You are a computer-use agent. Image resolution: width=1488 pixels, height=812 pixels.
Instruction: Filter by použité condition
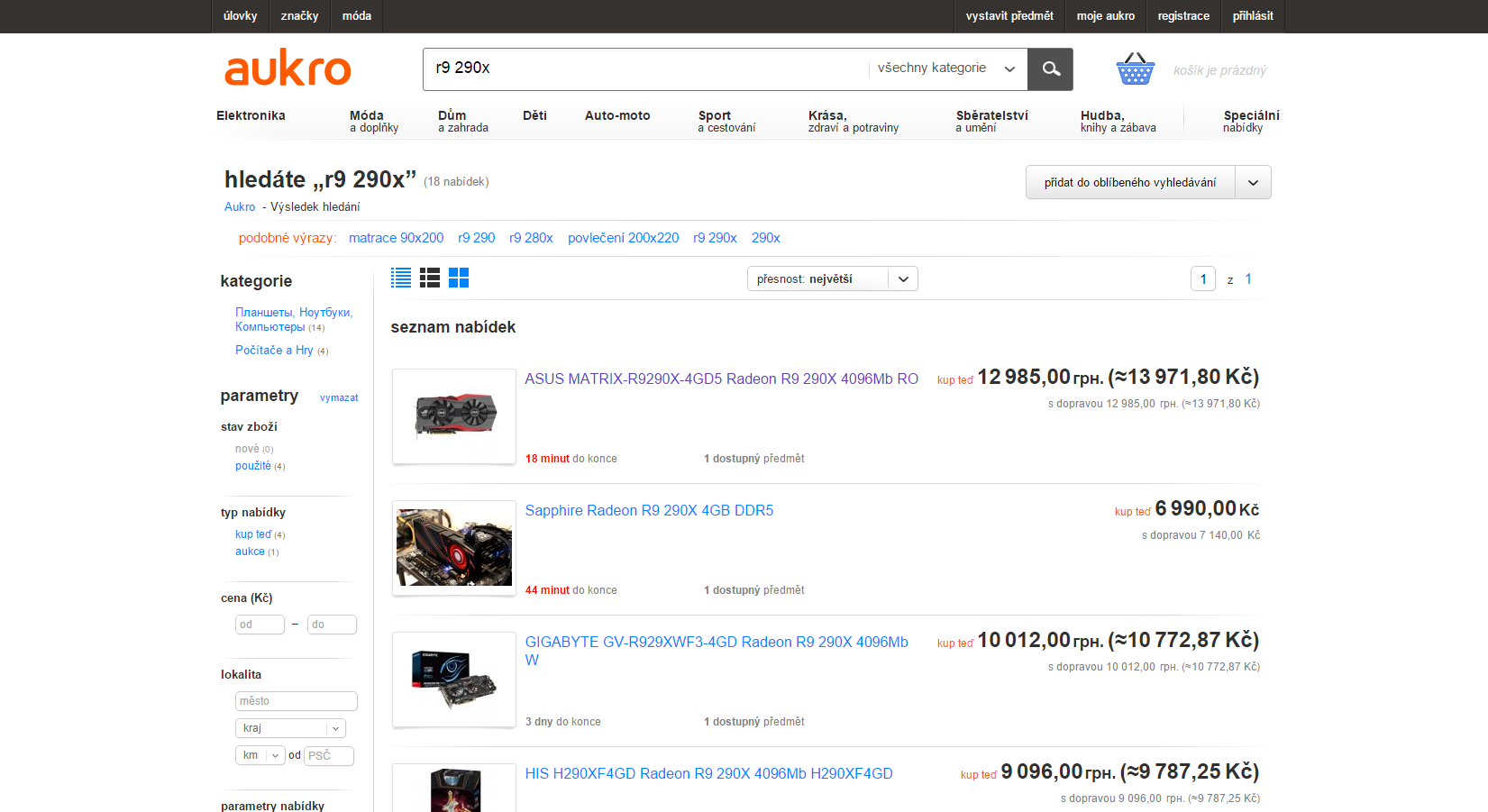click(253, 466)
